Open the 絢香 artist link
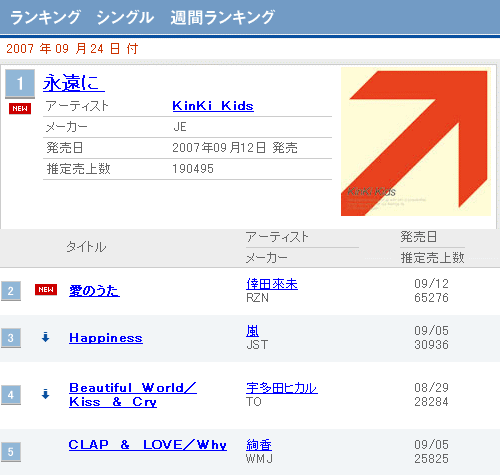The image size is (500, 475). (259, 445)
